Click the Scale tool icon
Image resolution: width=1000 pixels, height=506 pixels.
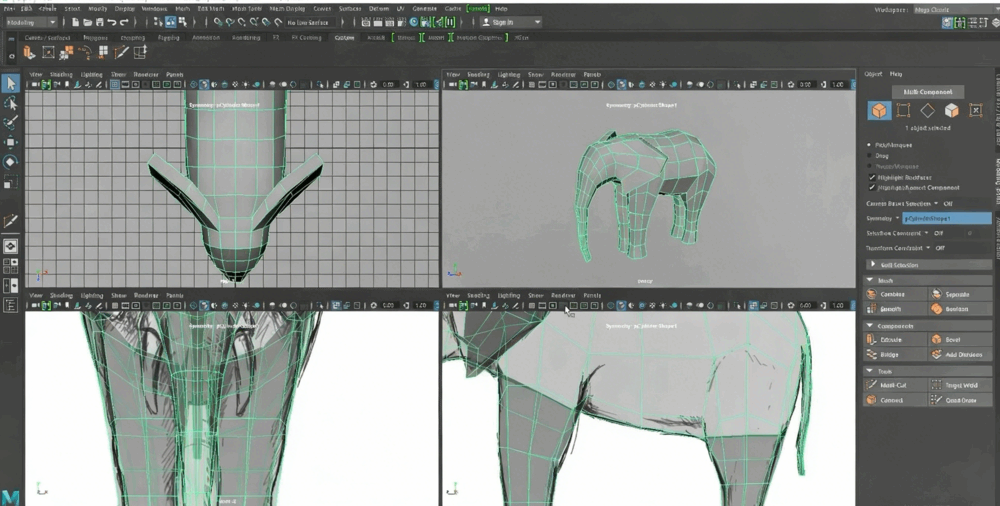tap(10, 183)
